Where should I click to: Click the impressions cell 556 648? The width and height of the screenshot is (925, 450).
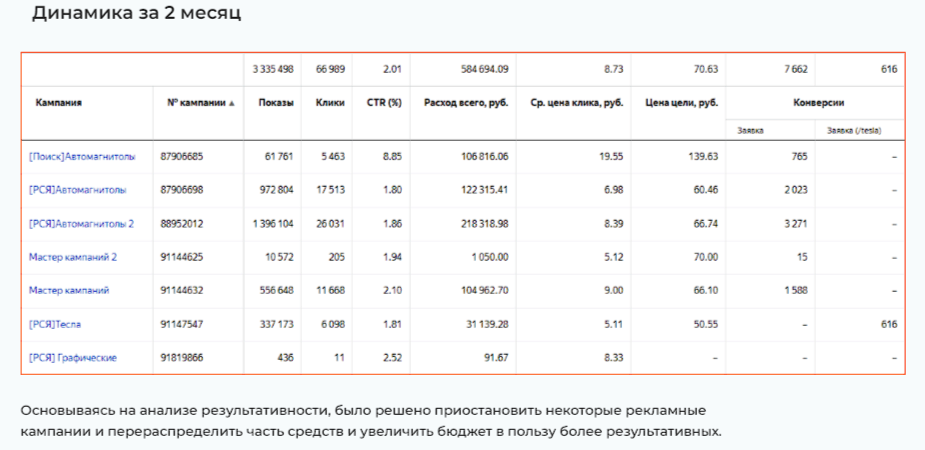coord(276,290)
